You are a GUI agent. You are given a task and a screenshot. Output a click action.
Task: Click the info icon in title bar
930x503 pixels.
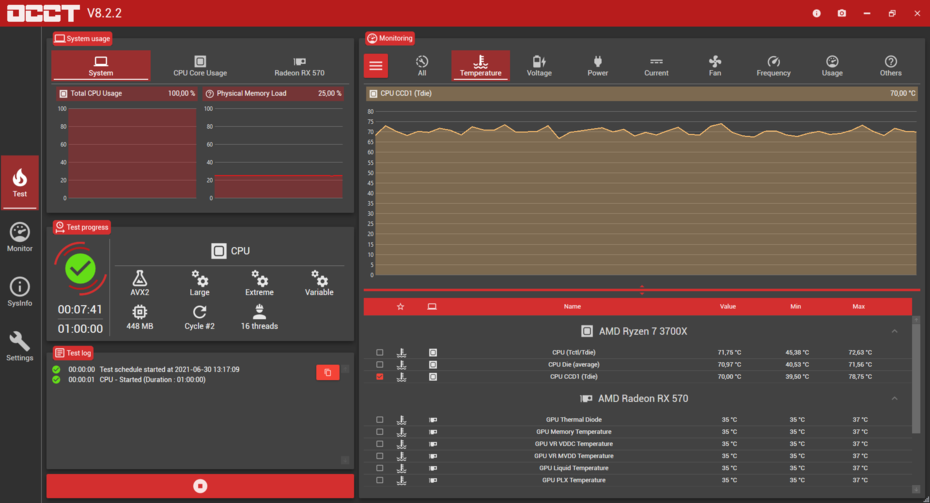(817, 13)
